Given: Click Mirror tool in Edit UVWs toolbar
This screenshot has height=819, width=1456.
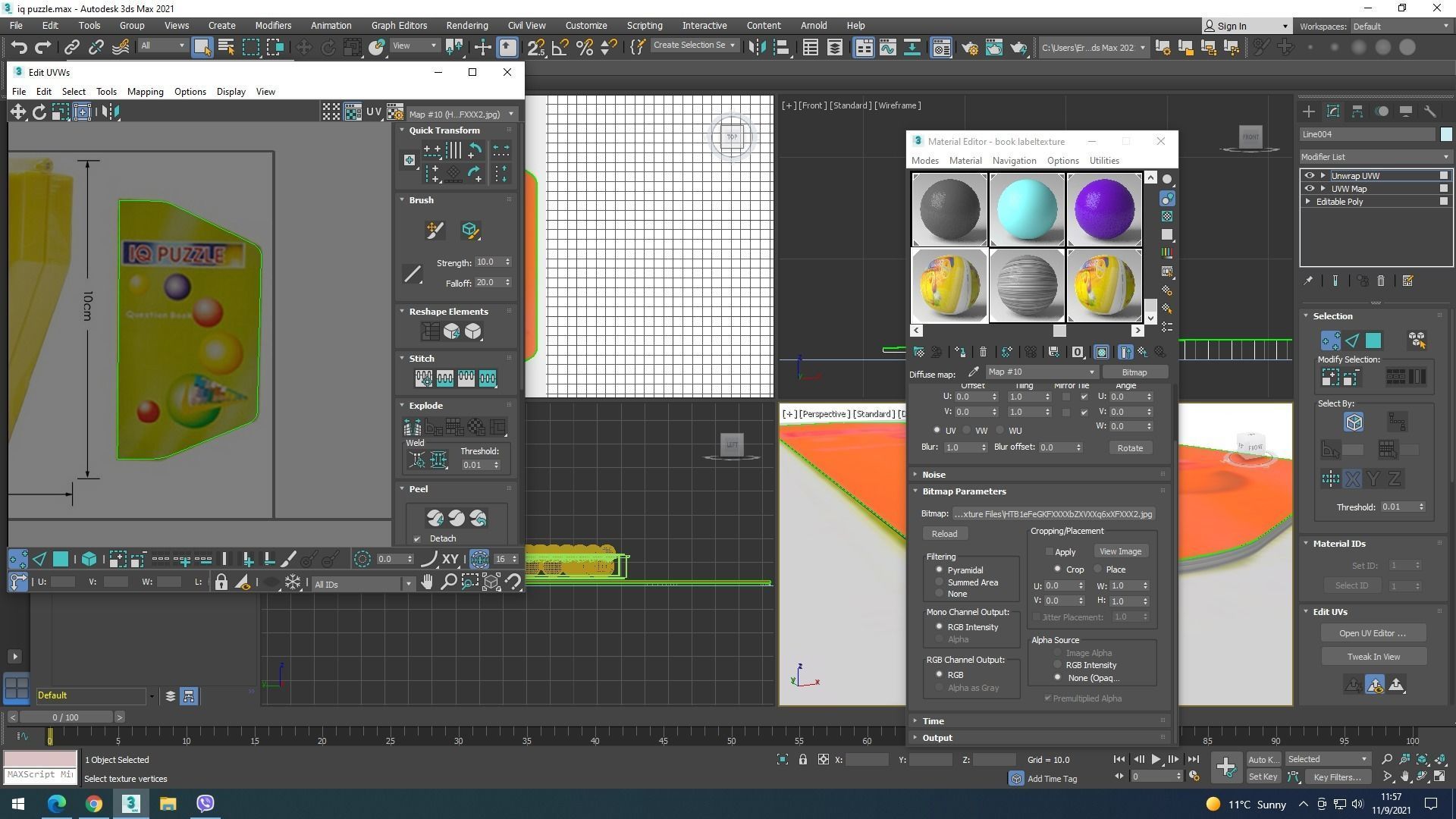Looking at the screenshot, I should (x=110, y=112).
